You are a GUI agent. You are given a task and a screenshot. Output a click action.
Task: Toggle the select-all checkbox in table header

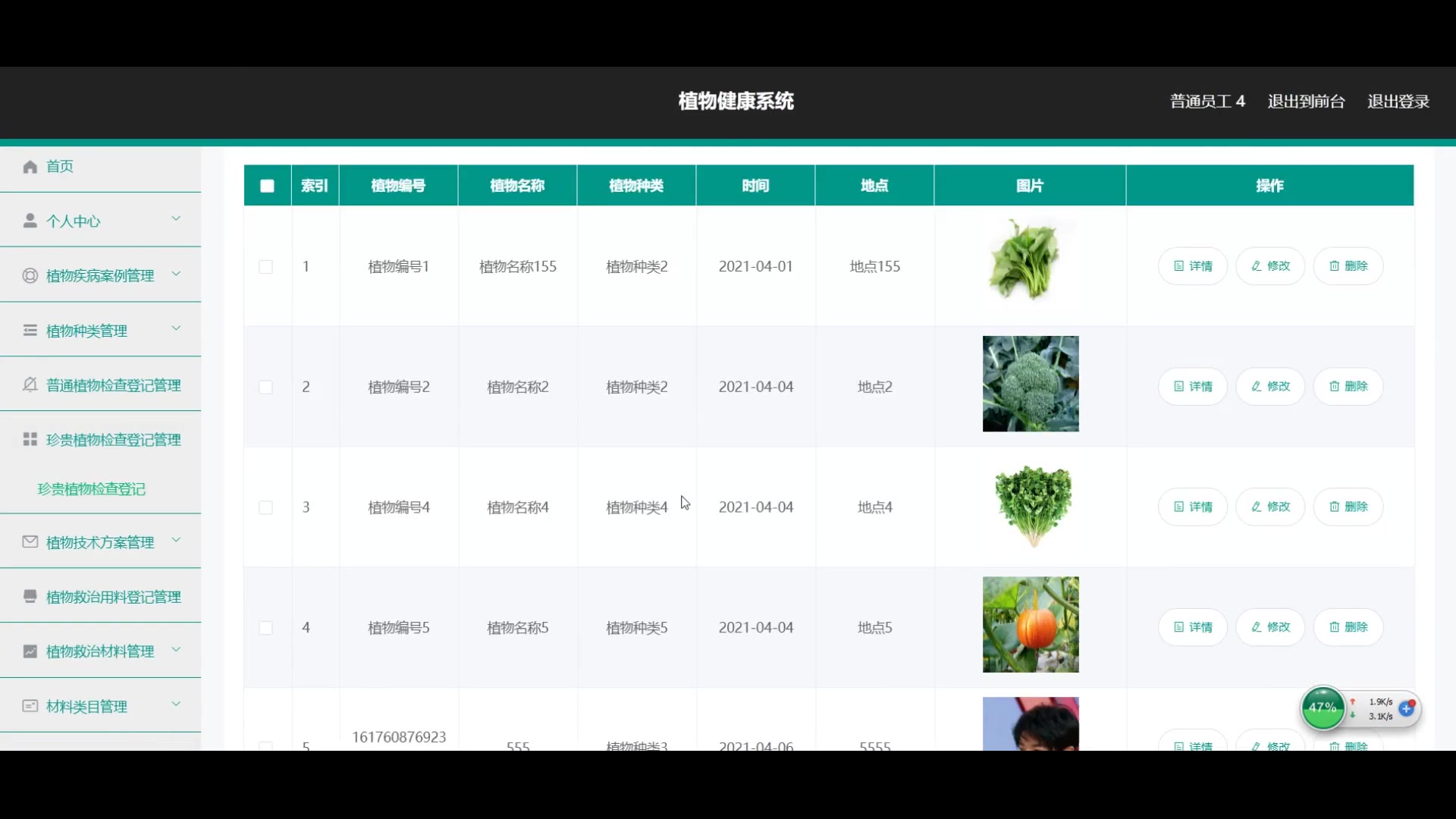[267, 186]
